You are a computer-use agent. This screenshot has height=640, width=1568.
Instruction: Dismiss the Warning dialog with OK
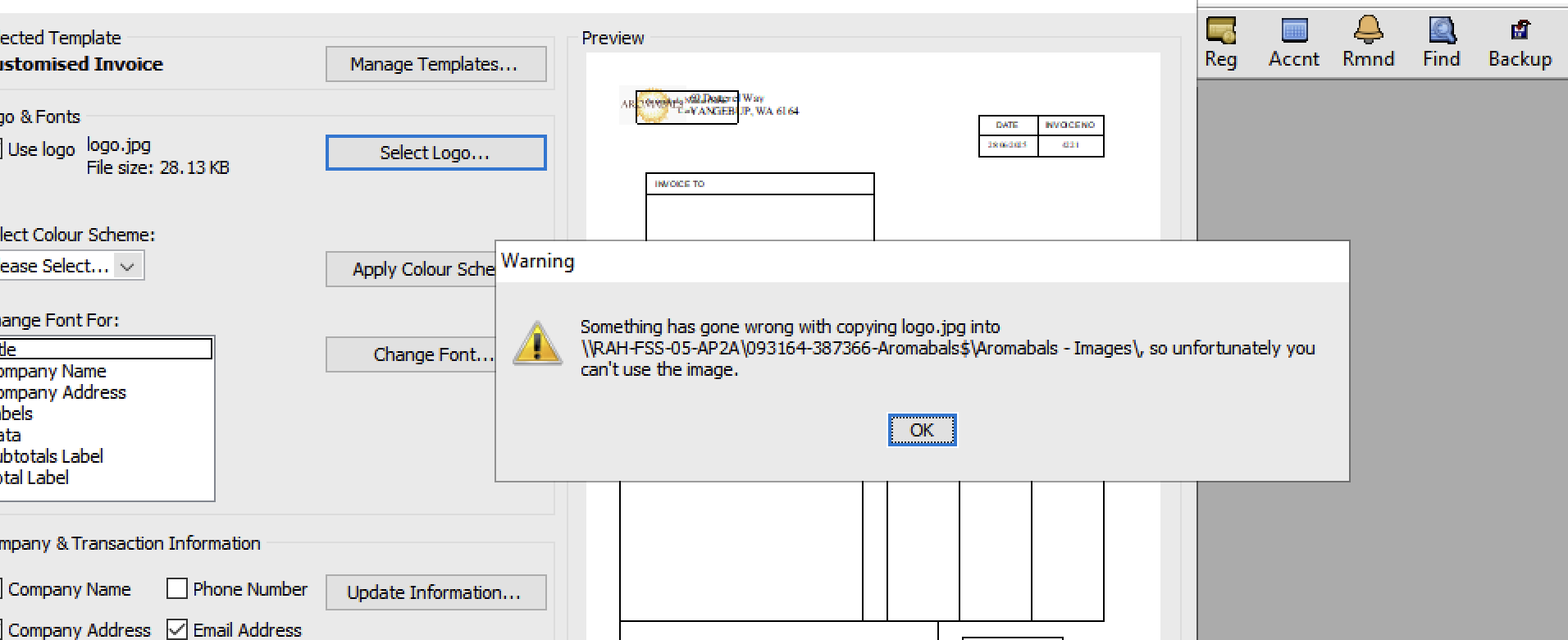click(922, 430)
